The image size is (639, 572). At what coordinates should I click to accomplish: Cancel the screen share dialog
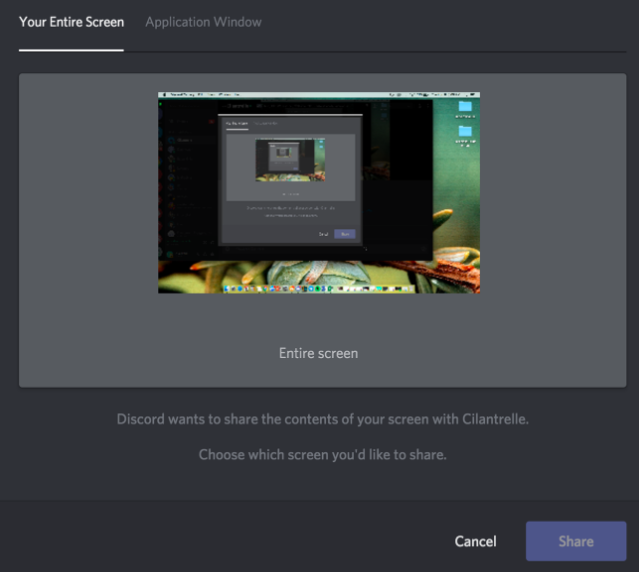[x=476, y=541]
